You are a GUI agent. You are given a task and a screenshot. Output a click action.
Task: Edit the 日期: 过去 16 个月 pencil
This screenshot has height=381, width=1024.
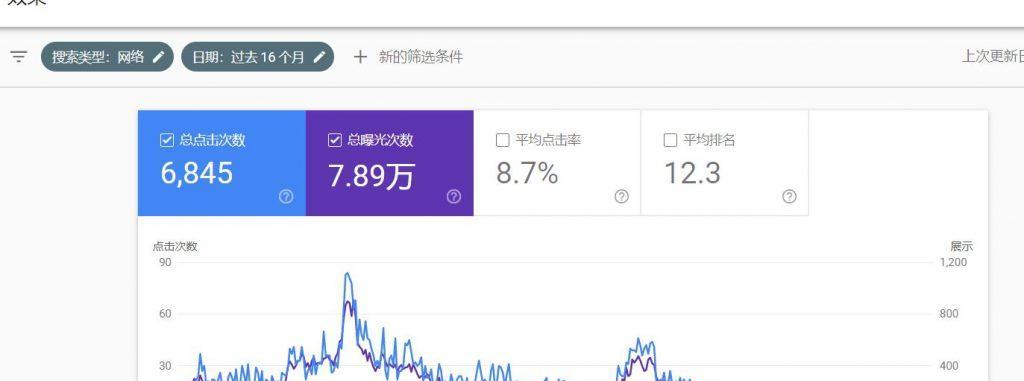click(319, 57)
